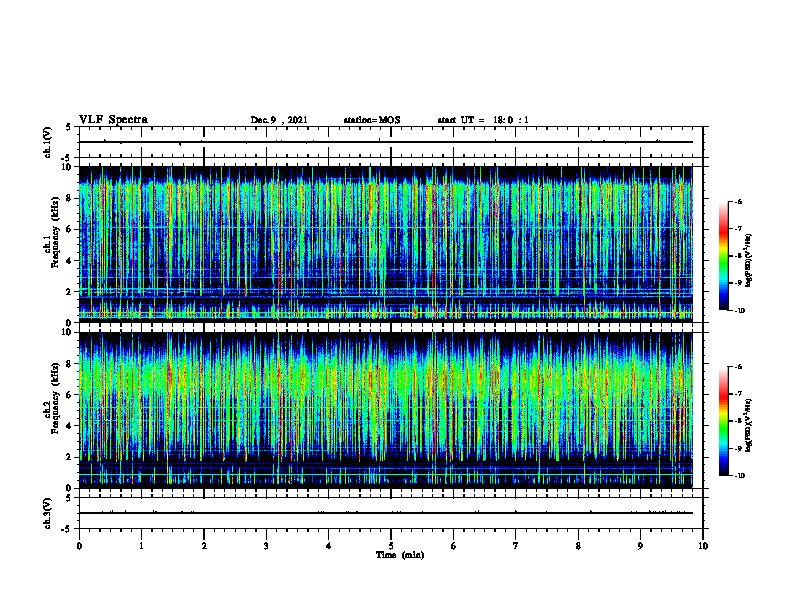
Task: Click x-axis tick label "0" on time axis
Action: tap(79, 546)
